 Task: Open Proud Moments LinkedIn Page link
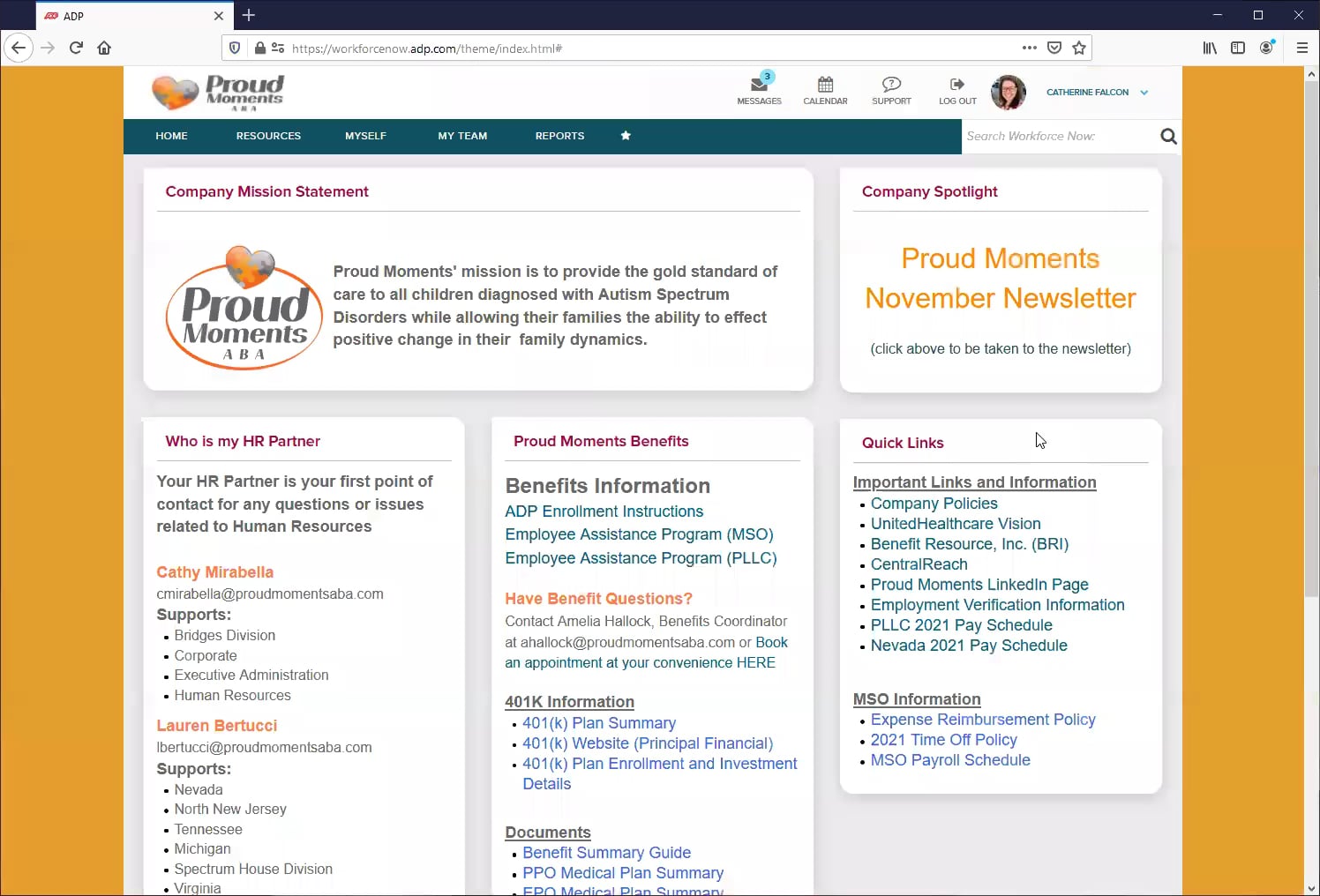click(x=979, y=585)
